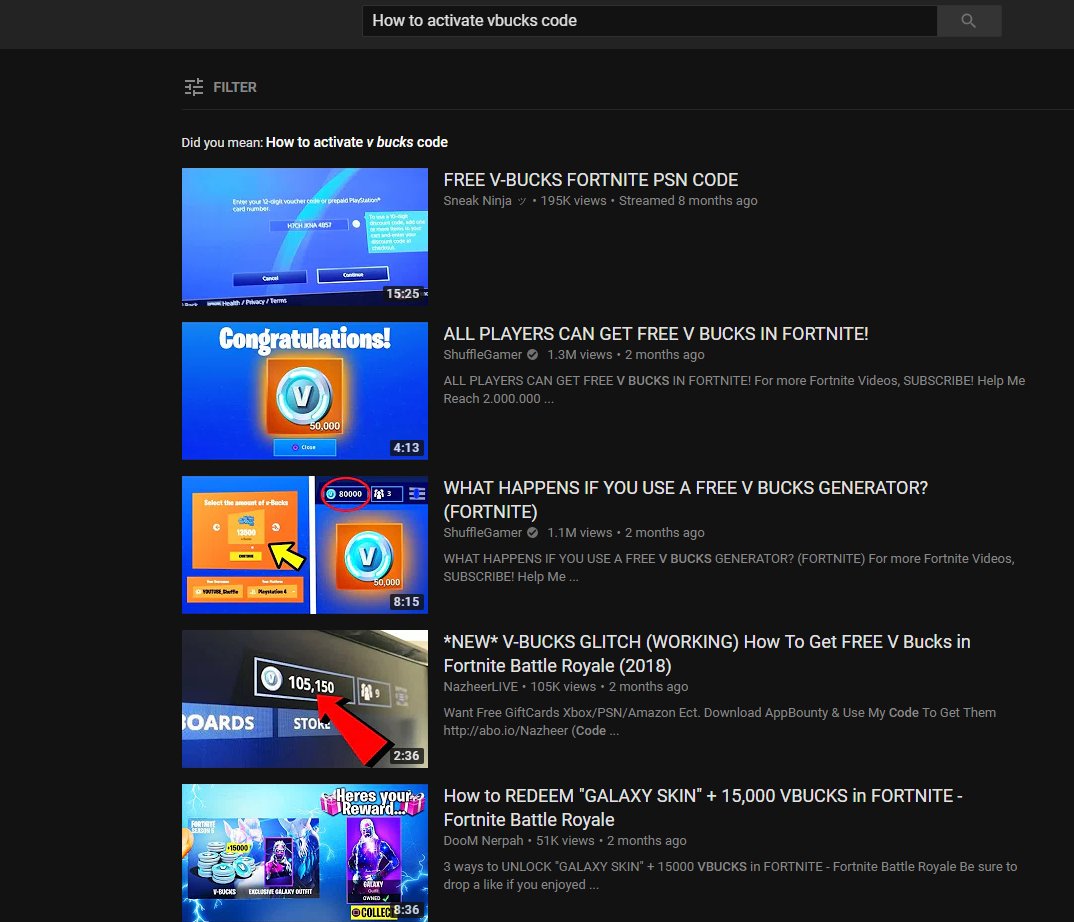Open the filter sliders icon

pos(194,87)
